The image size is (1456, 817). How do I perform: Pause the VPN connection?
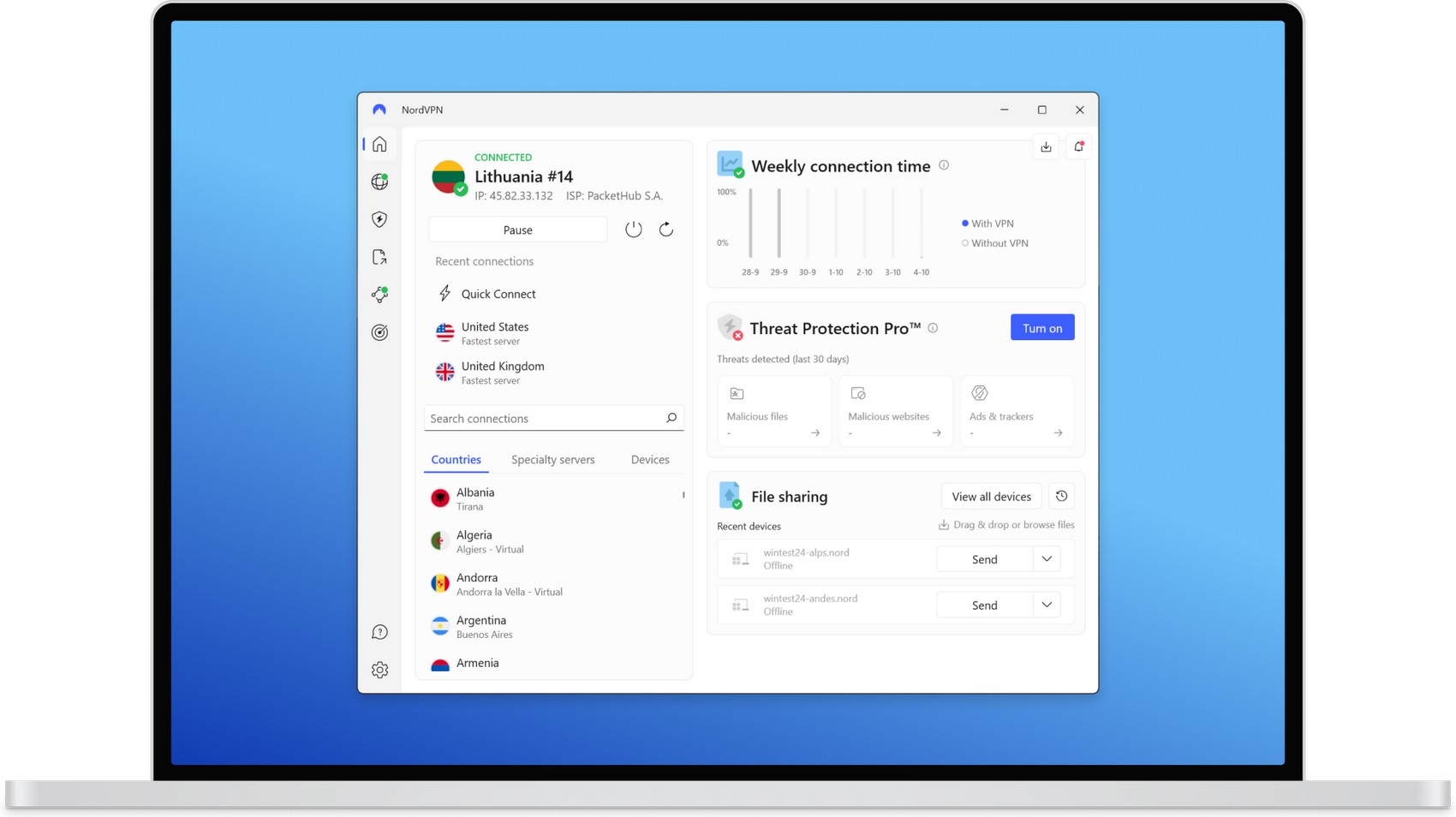(518, 230)
